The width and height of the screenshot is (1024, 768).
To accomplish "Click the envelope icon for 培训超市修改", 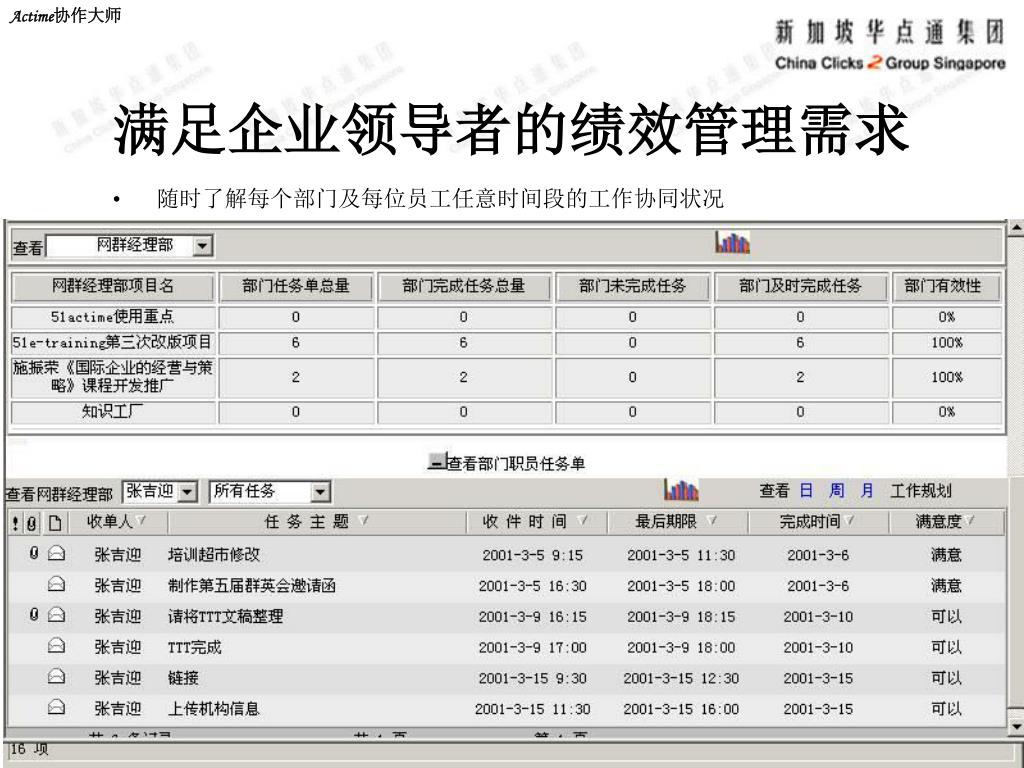I will 57,555.
